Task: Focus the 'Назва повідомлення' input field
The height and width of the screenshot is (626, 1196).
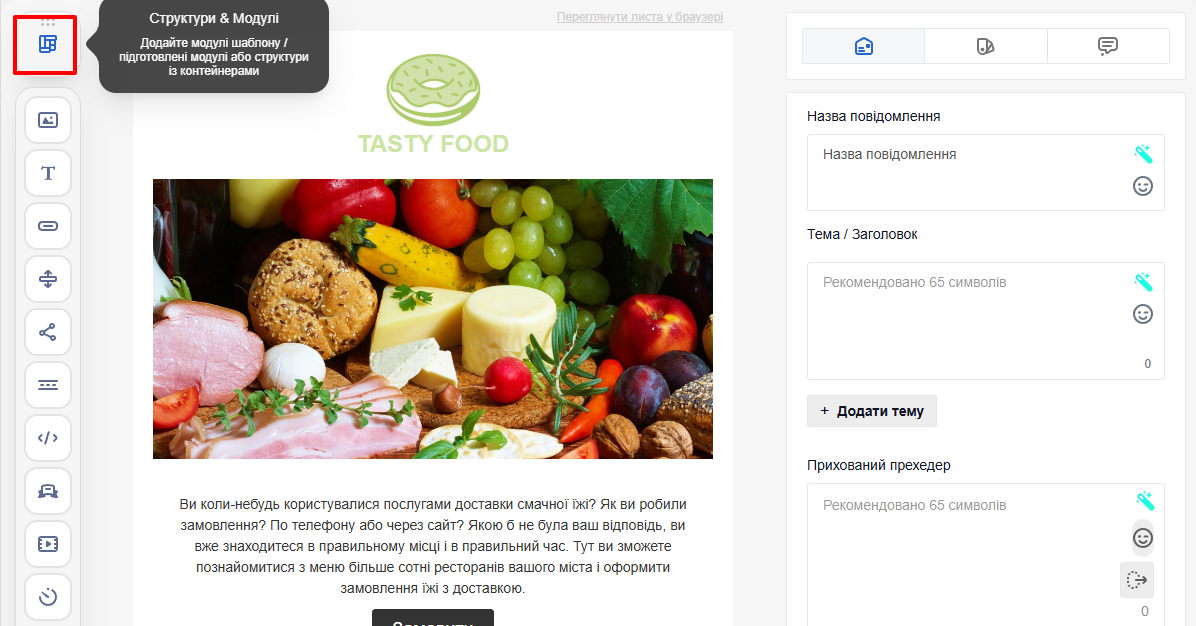Action: [985, 172]
